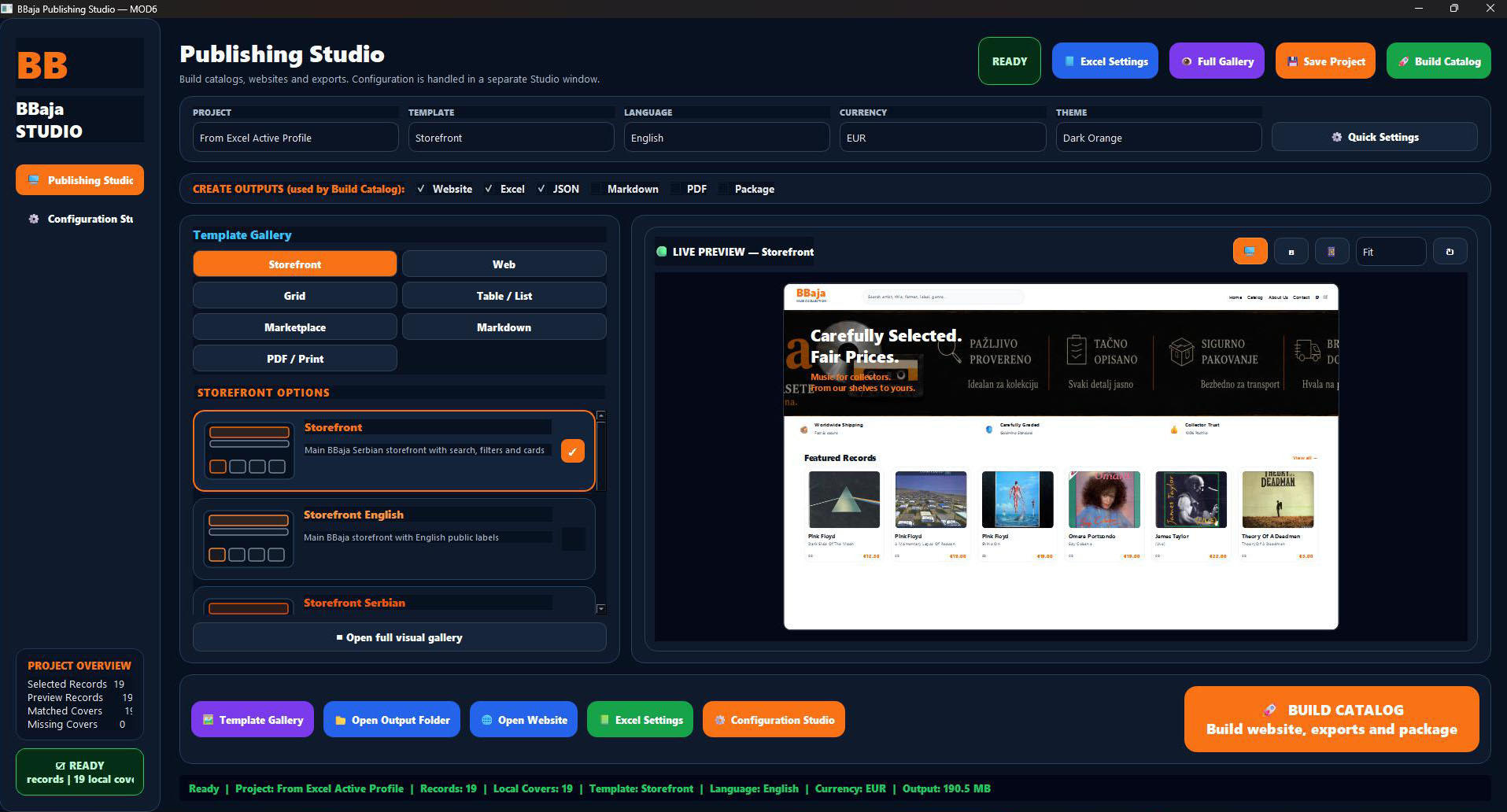Click the Save Project button
The height and width of the screenshot is (812, 1507).
[x=1325, y=61]
